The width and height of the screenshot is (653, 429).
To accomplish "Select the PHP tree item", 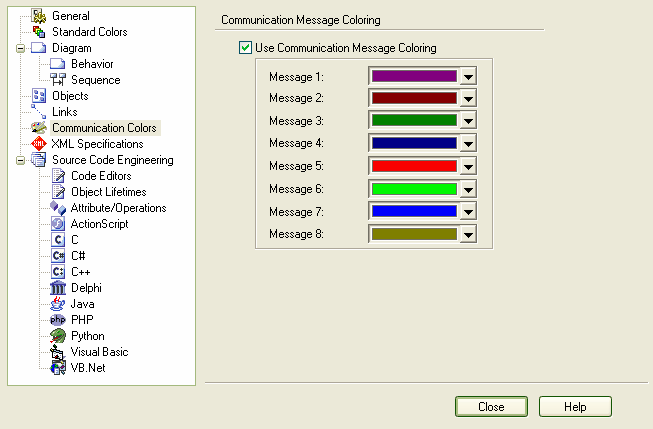I will point(82,320).
